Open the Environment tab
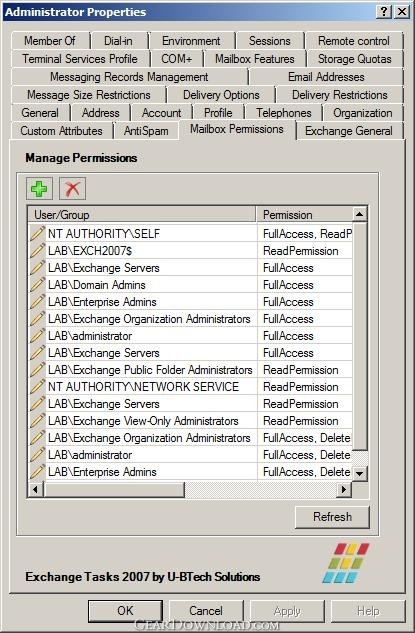 point(191,41)
